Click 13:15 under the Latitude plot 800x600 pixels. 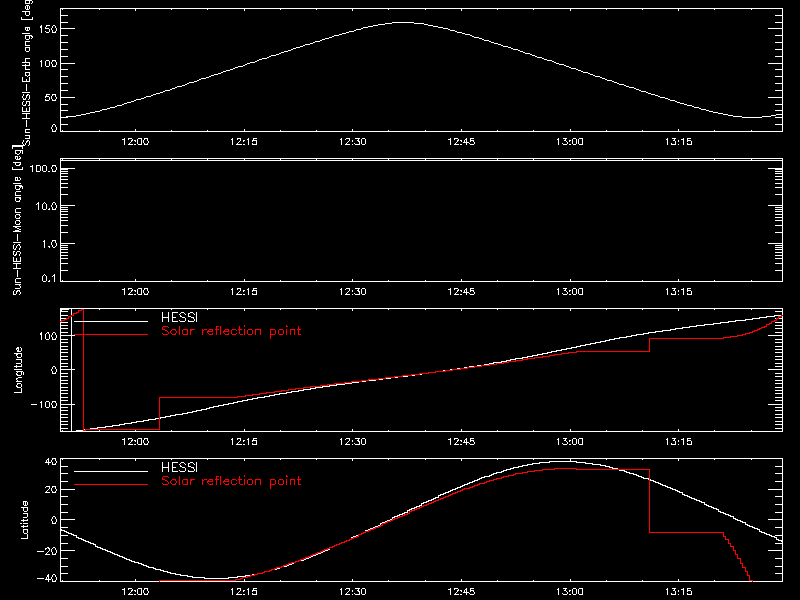[x=679, y=591]
